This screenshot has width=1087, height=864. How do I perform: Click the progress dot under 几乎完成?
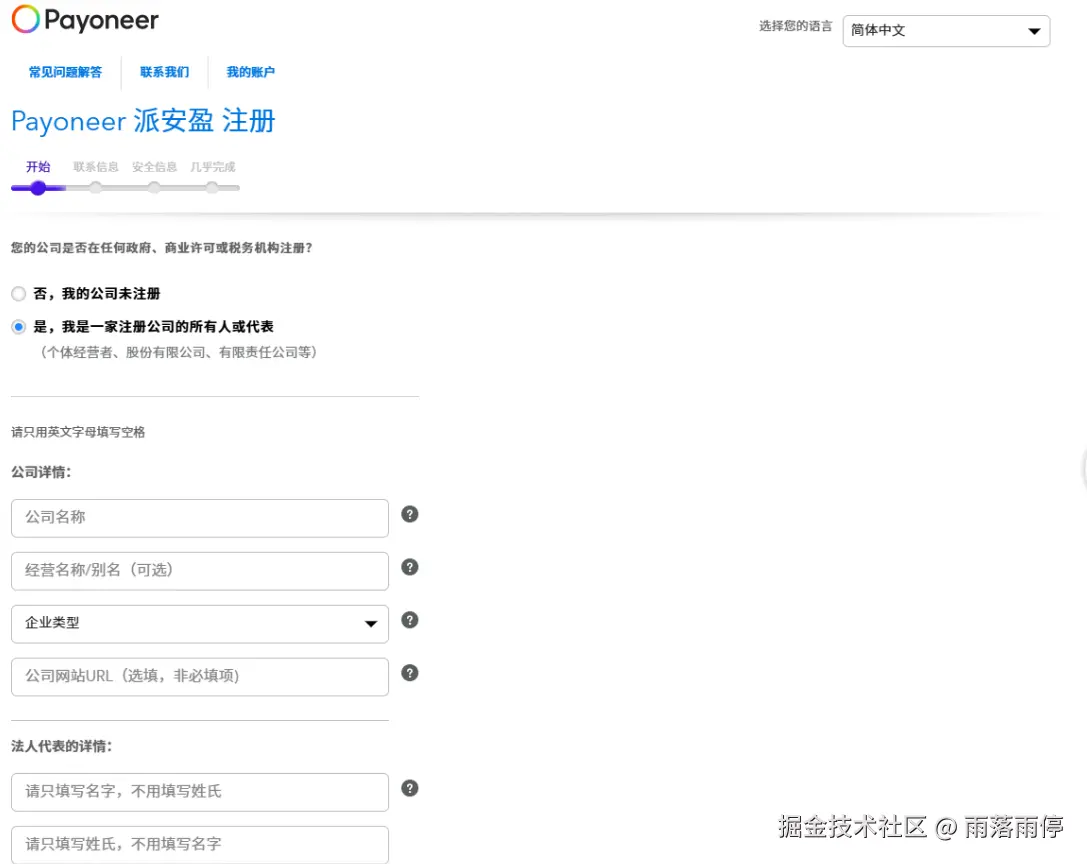212,188
